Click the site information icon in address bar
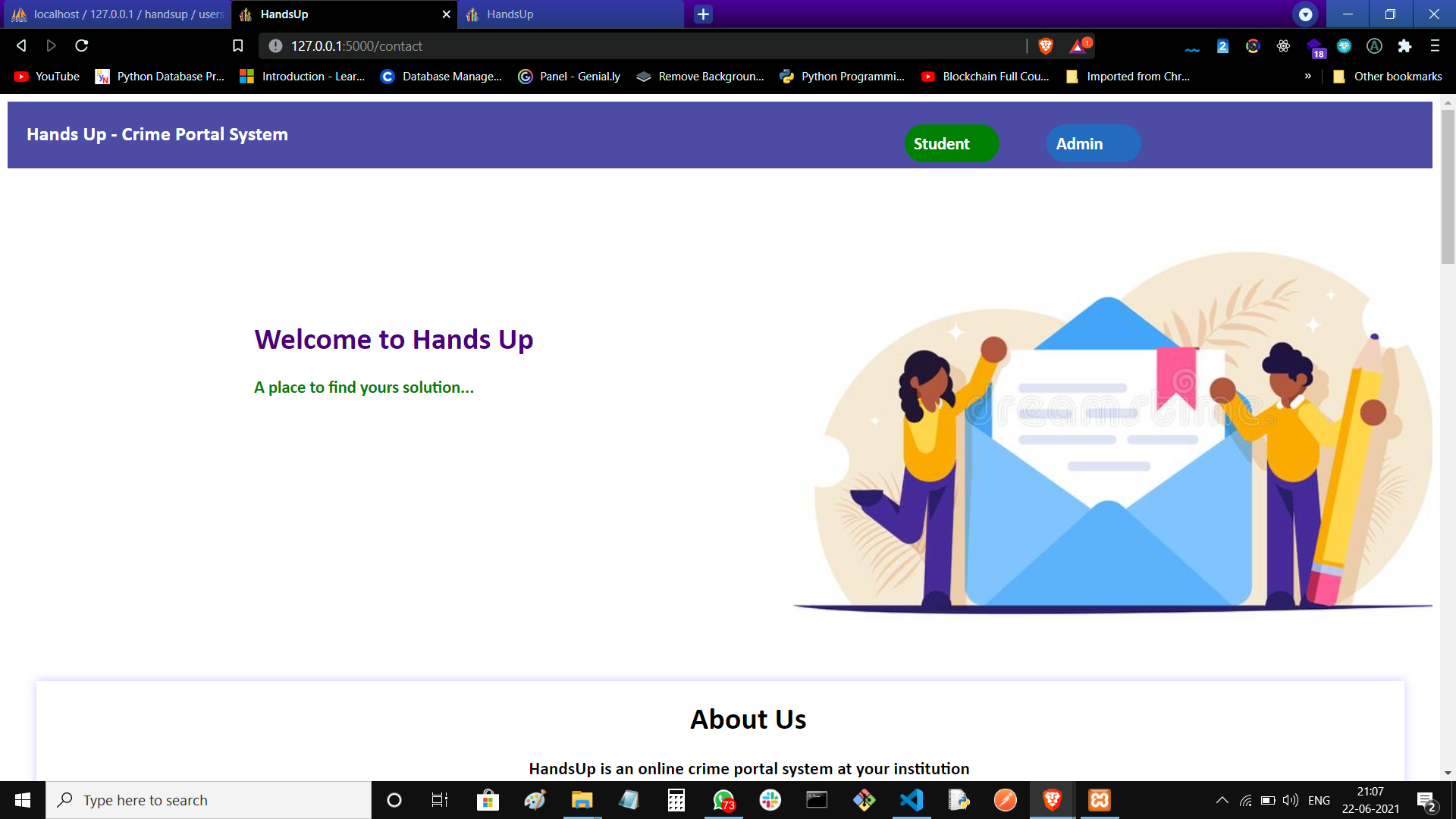This screenshot has width=1456, height=819. pyautogui.click(x=275, y=46)
